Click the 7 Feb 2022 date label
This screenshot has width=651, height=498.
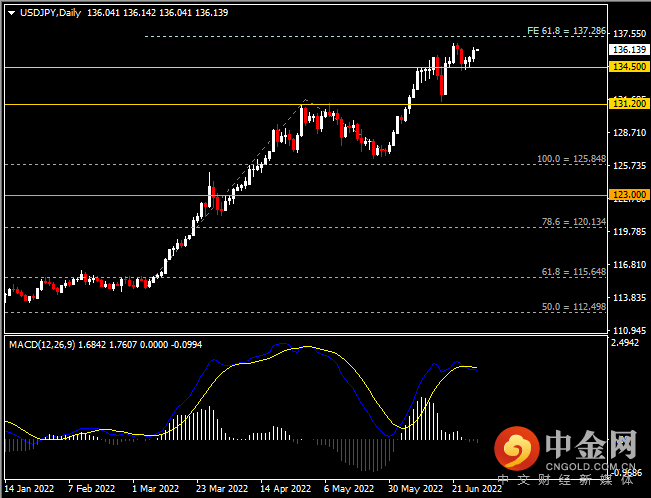(91, 488)
